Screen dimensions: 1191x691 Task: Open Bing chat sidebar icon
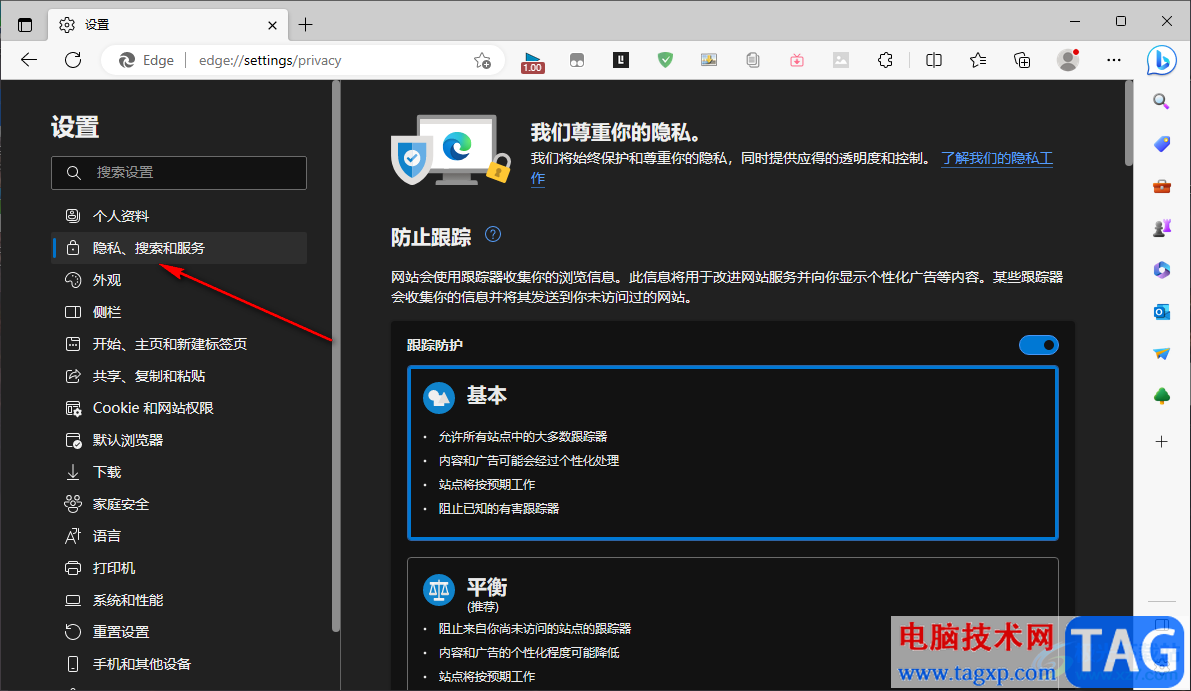point(1161,61)
